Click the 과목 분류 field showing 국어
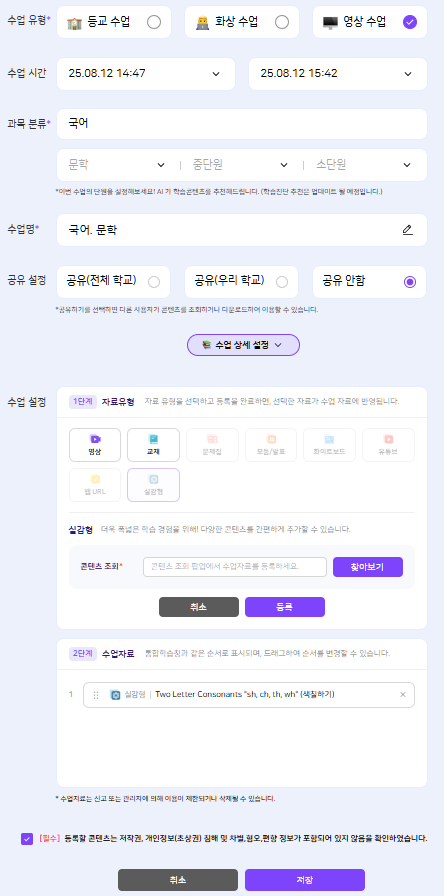Image resolution: width=444 pixels, height=896 pixels. point(242,123)
